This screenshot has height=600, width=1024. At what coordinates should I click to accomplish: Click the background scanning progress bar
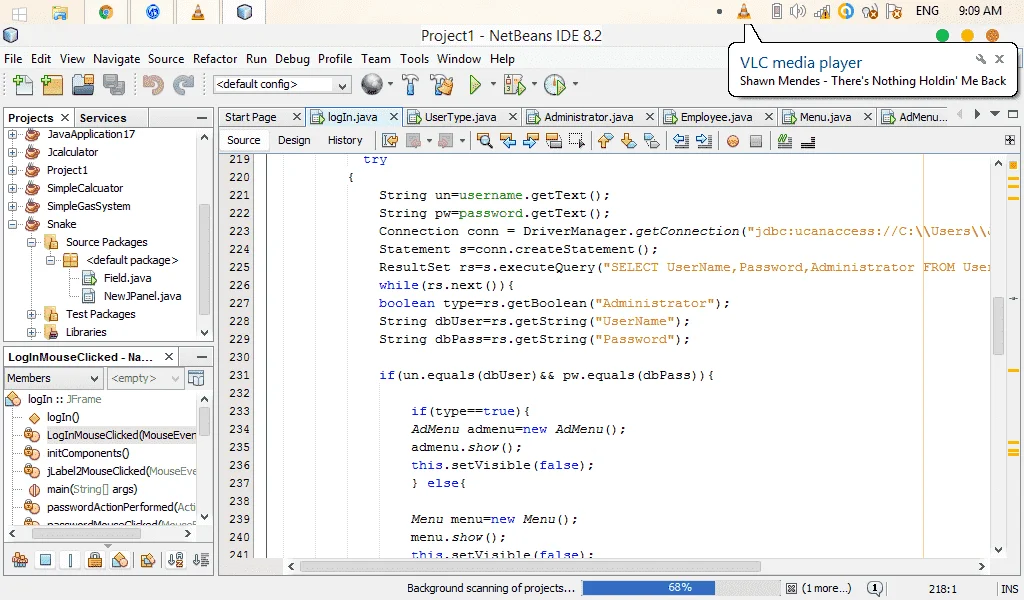point(681,588)
